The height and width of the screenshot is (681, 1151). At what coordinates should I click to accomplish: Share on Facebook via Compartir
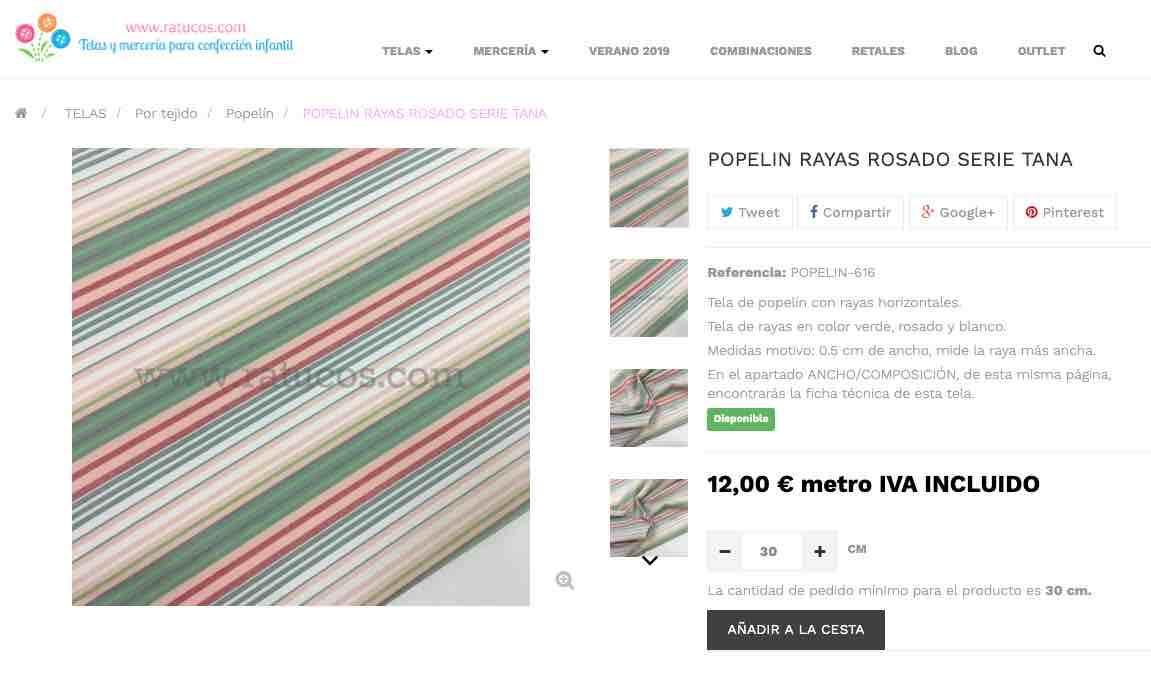click(x=850, y=212)
